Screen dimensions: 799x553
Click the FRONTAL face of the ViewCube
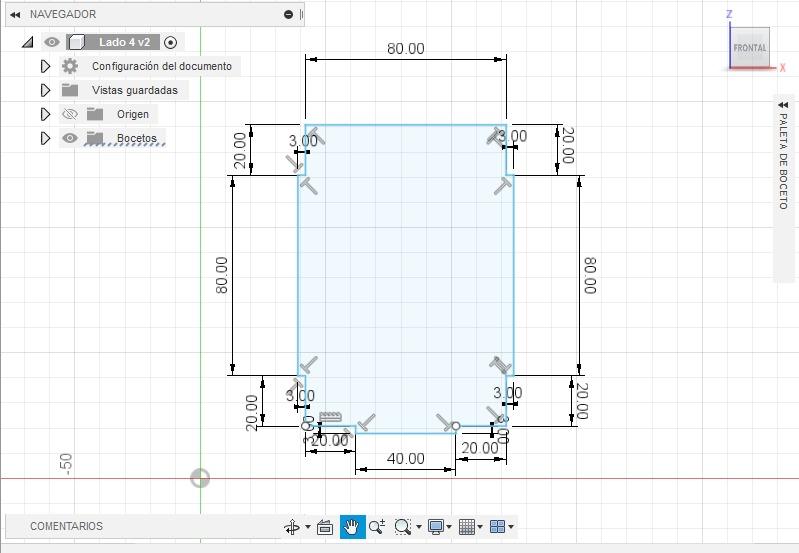pyautogui.click(x=750, y=47)
